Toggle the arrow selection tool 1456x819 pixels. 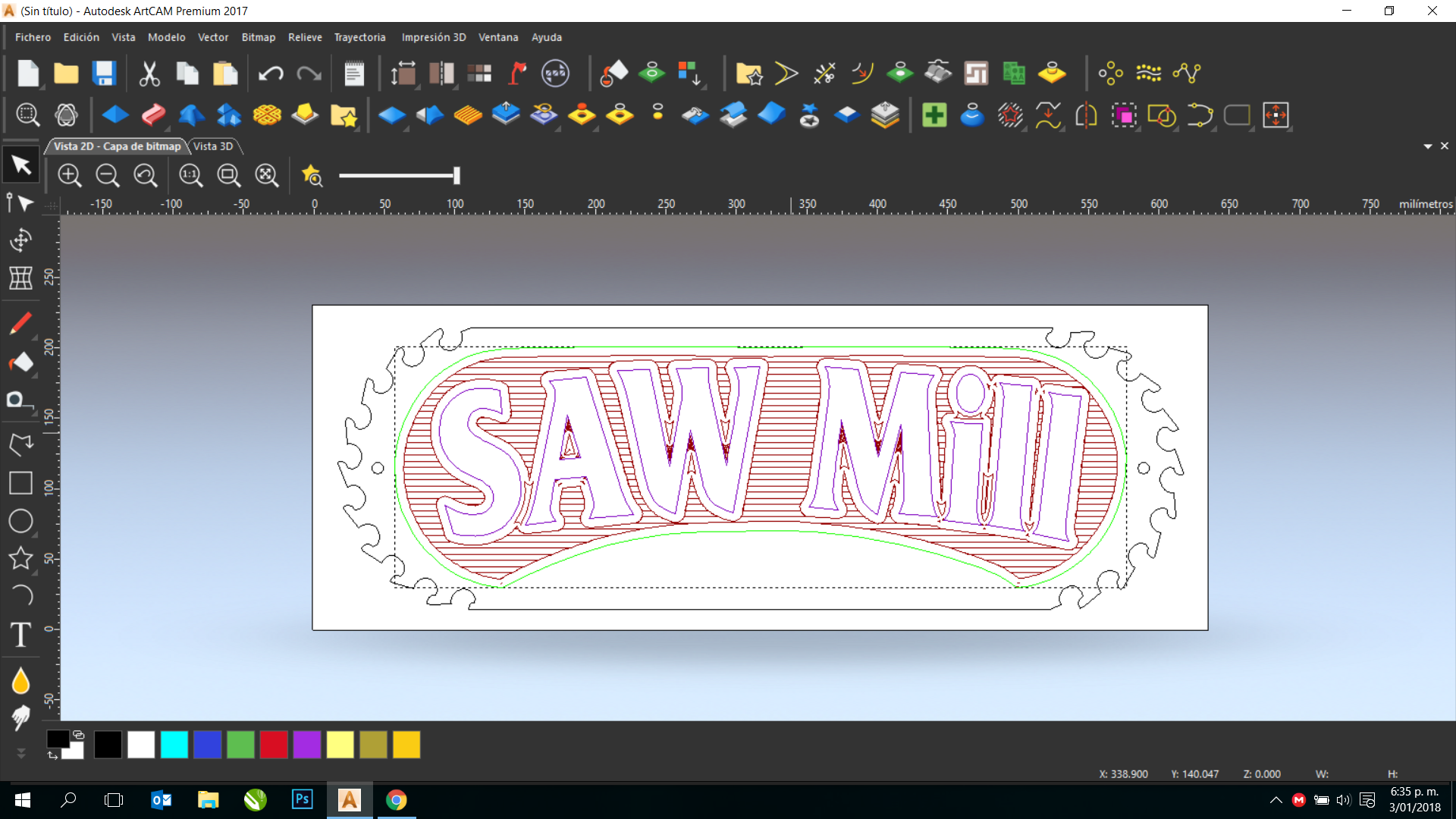(20, 165)
